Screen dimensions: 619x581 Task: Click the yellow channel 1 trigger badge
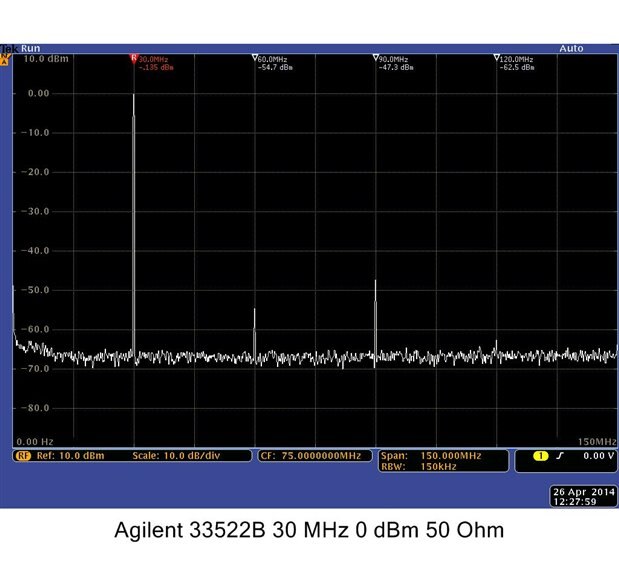[x=540, y=456]
